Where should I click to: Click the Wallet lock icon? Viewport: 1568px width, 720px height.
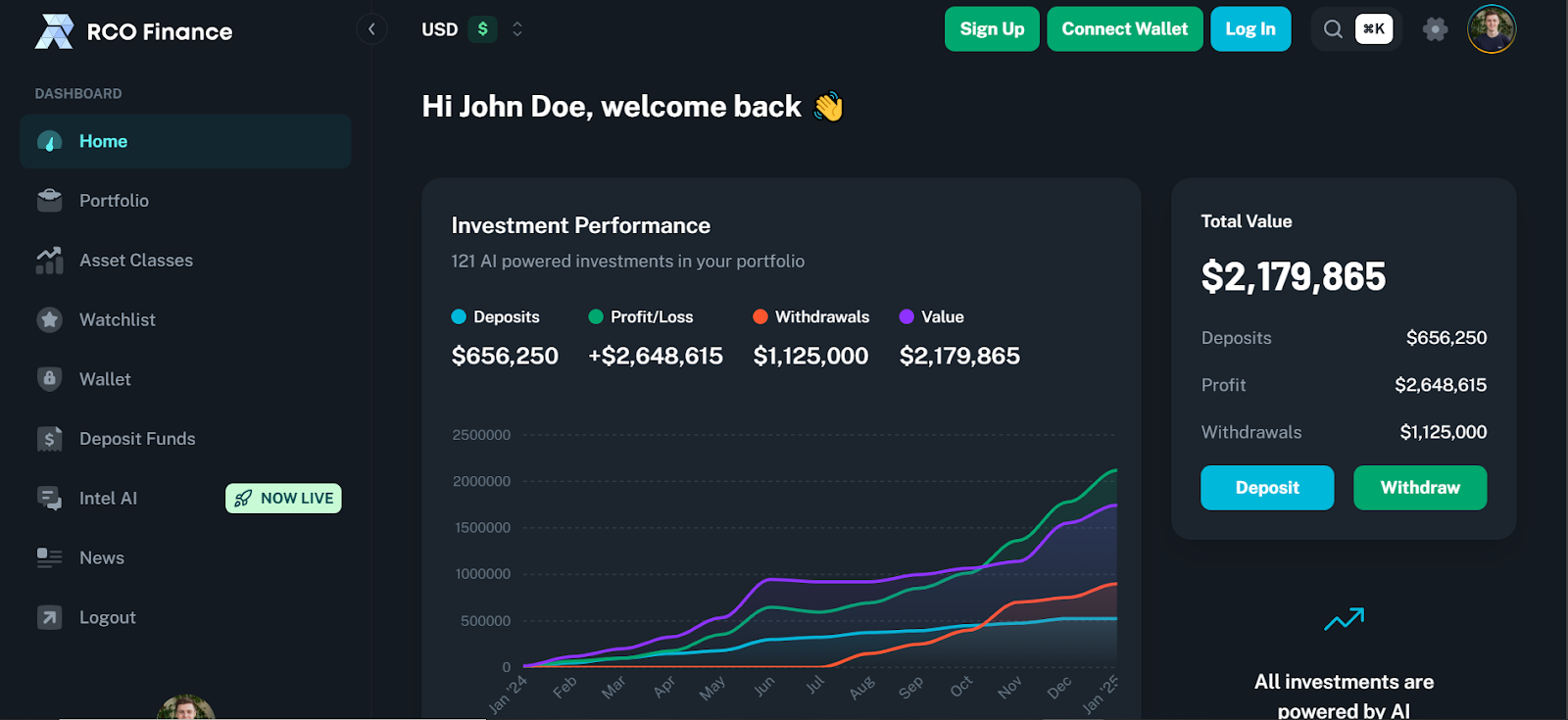point(49,379)
